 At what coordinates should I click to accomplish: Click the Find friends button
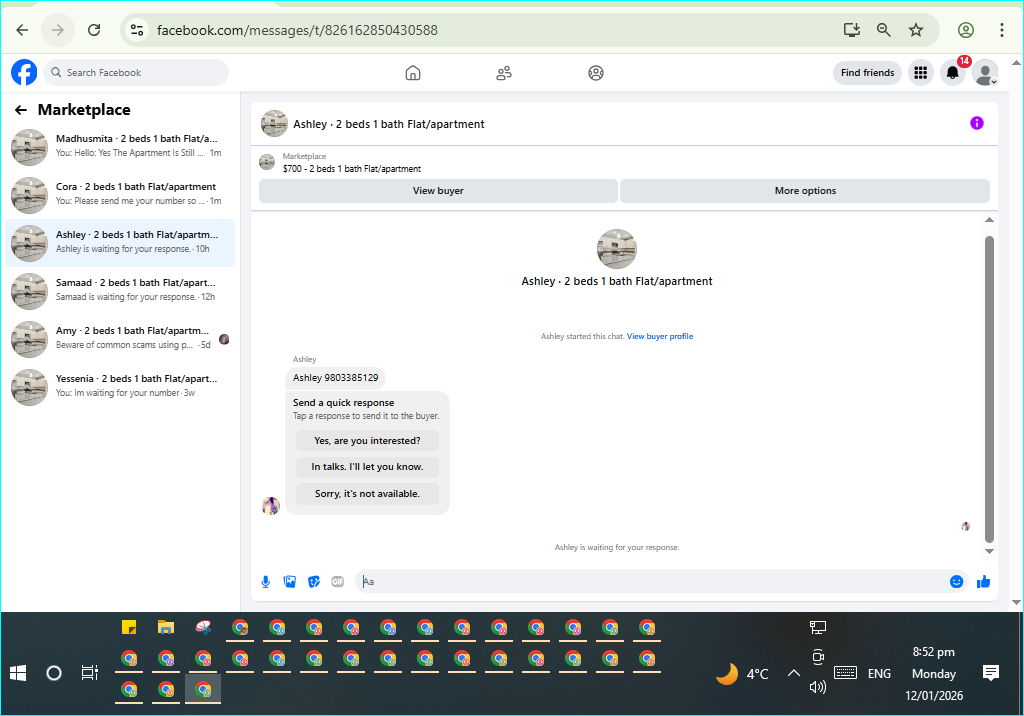click(867, 73)
